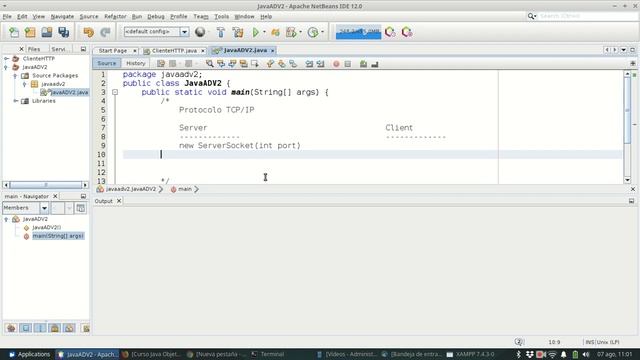Open the Run Project dropdown arrow

click(x=264, y=32)
